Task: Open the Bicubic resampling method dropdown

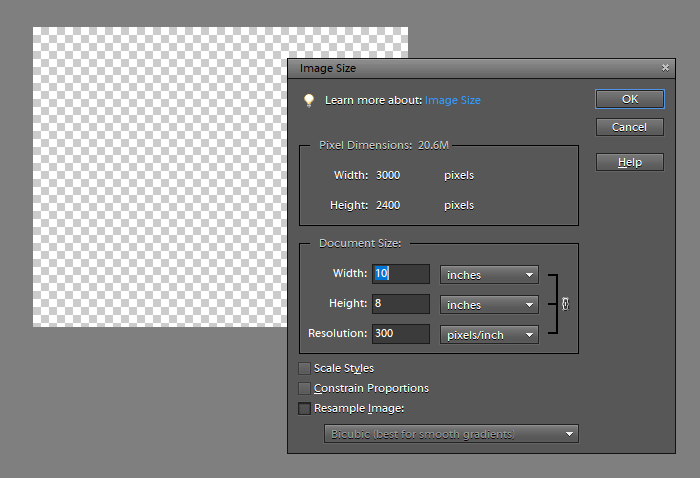Action: click(451, 433)
